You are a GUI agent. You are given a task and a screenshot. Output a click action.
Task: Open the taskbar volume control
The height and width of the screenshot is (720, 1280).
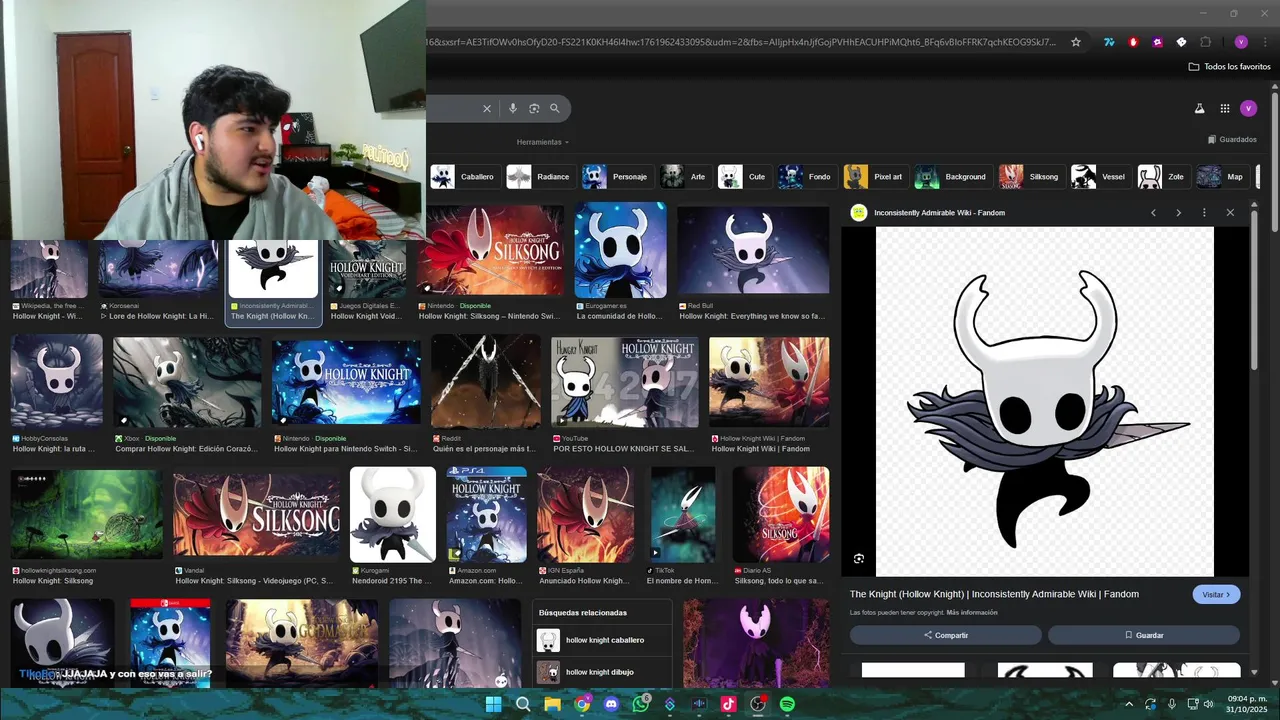click(1208, 704)
